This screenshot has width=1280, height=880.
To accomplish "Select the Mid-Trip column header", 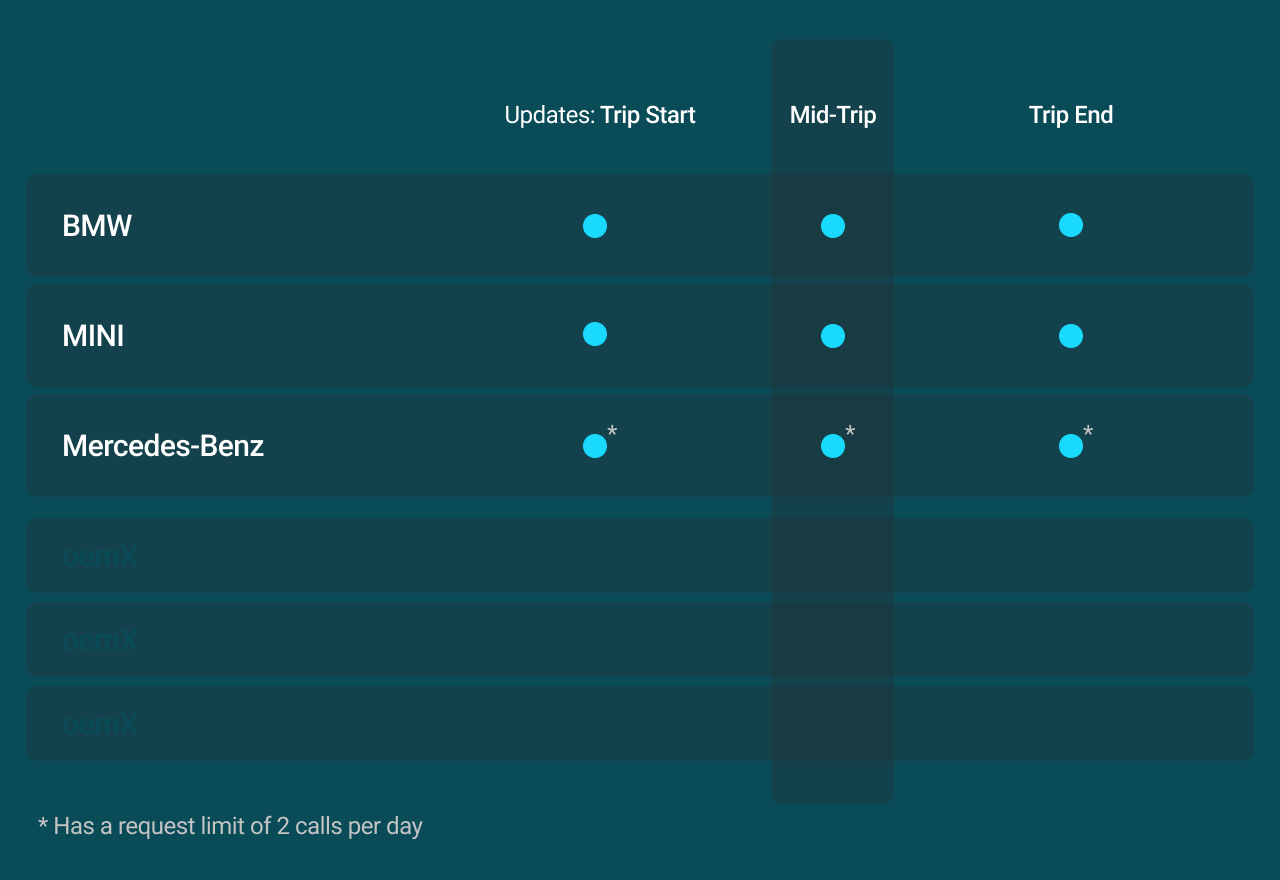I will [x=833, y=115].
